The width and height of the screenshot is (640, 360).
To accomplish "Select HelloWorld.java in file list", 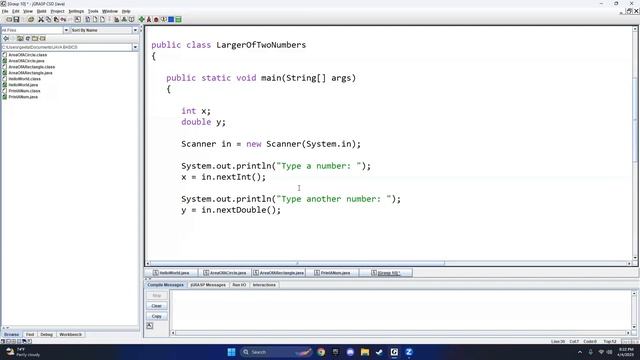I will 23,85.
